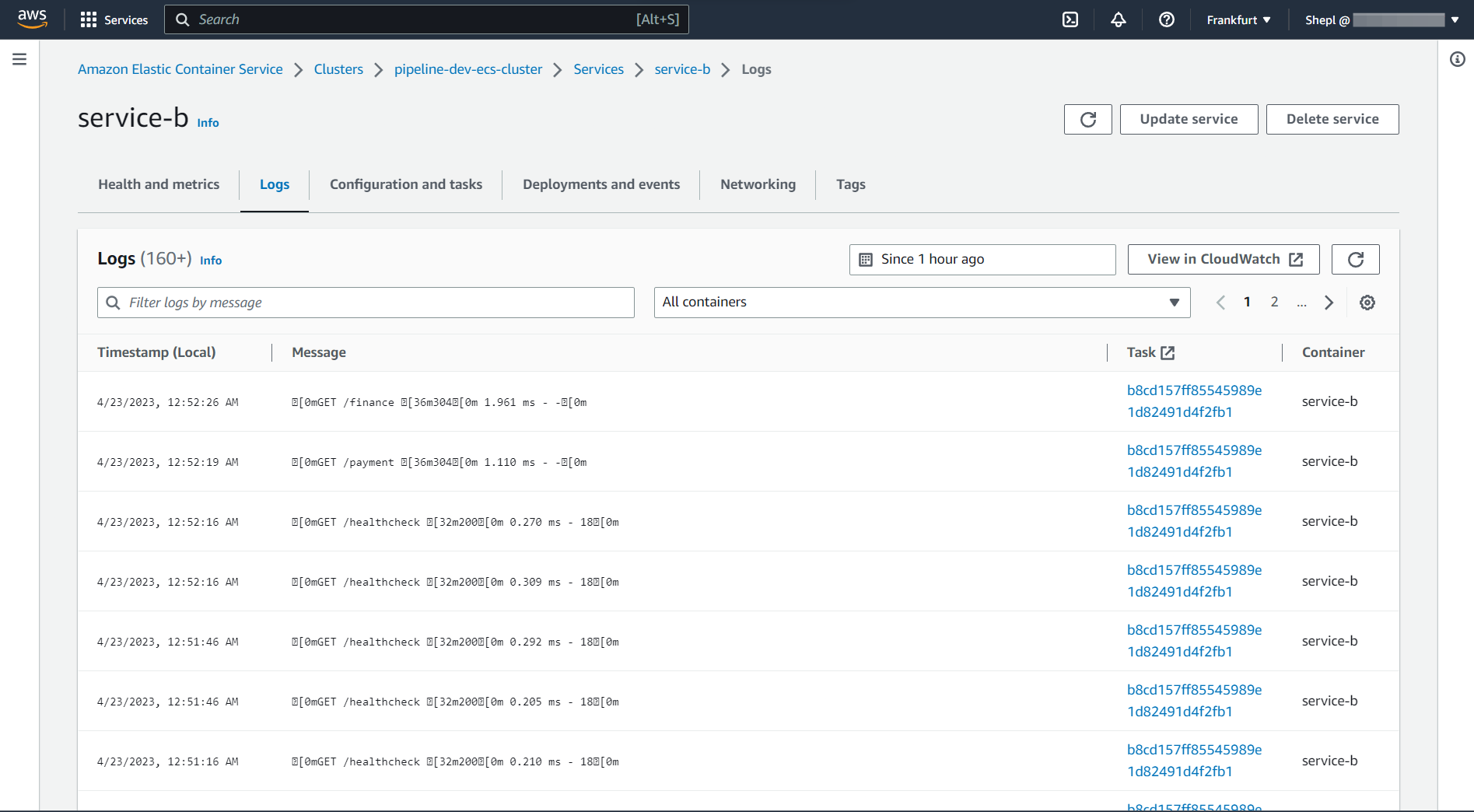This screenshot has height=812, width=1474.
Task: Open the Tags tab
Action: 851,184
